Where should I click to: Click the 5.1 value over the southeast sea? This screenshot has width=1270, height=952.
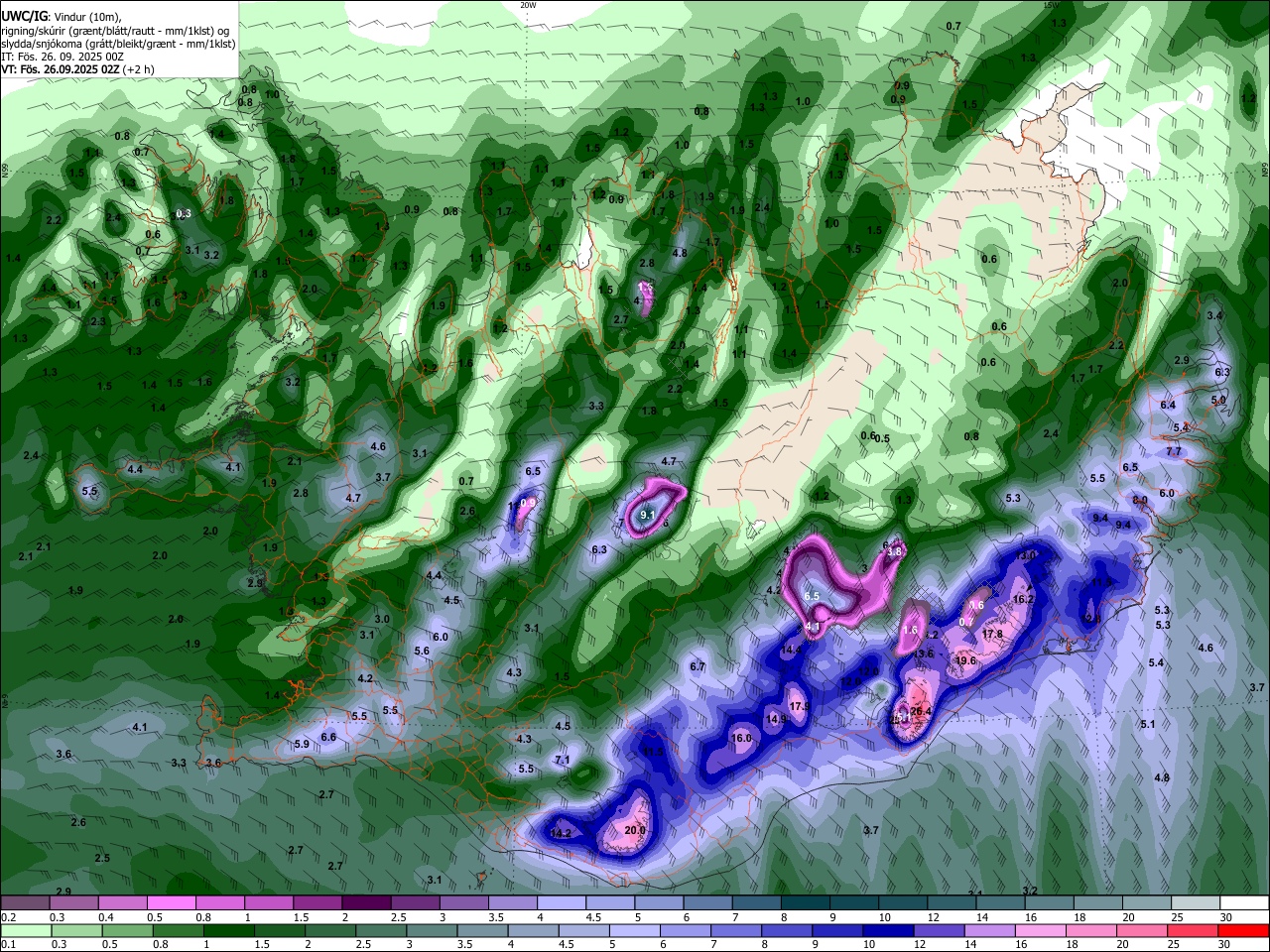(1148, 724)
